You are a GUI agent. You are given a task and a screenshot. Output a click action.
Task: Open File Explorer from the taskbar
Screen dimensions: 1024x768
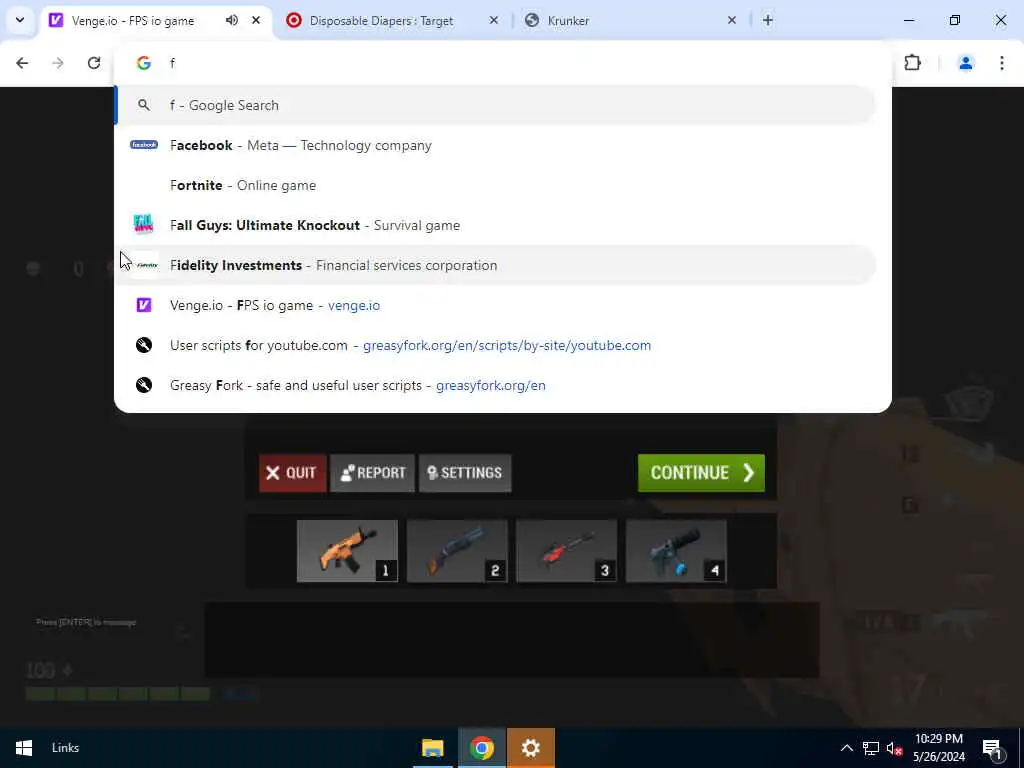pyautogui.click(x=432, y=748)
